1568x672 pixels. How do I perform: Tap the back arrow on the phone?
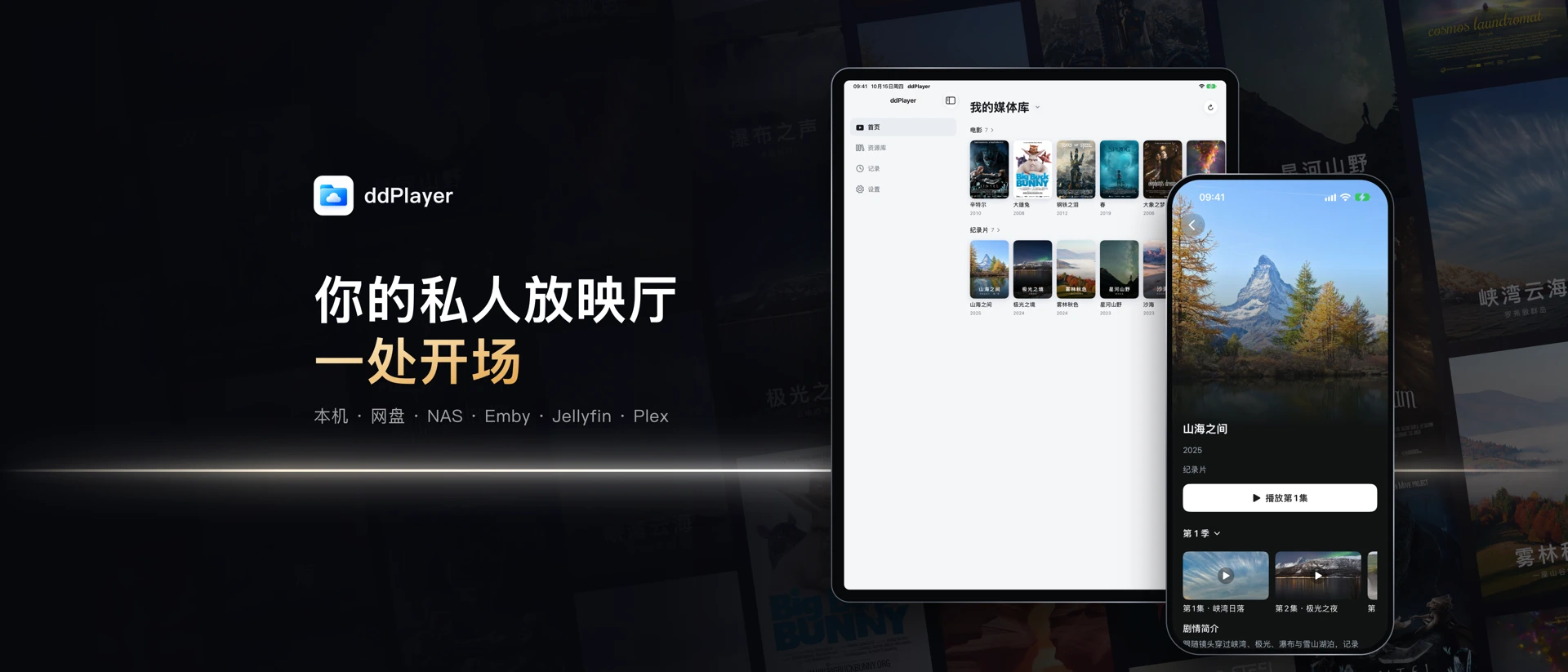coord(1192,225)
